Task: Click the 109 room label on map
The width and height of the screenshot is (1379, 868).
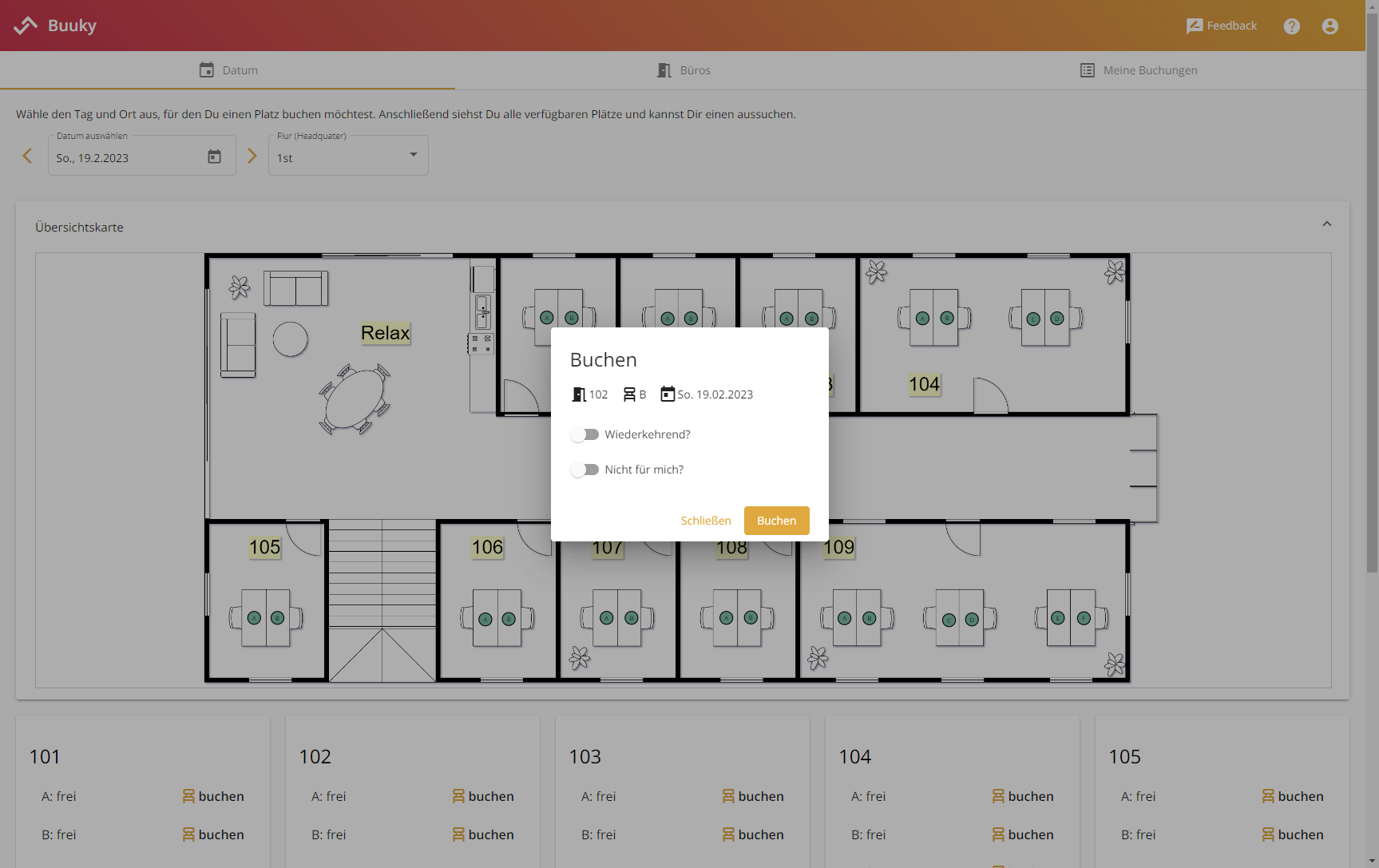Action: coord(838,547)
